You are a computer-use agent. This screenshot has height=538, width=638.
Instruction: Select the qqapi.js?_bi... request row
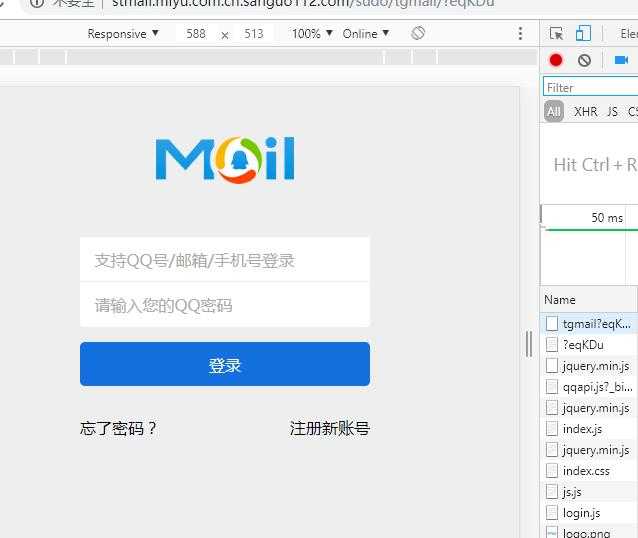(589, 387)
